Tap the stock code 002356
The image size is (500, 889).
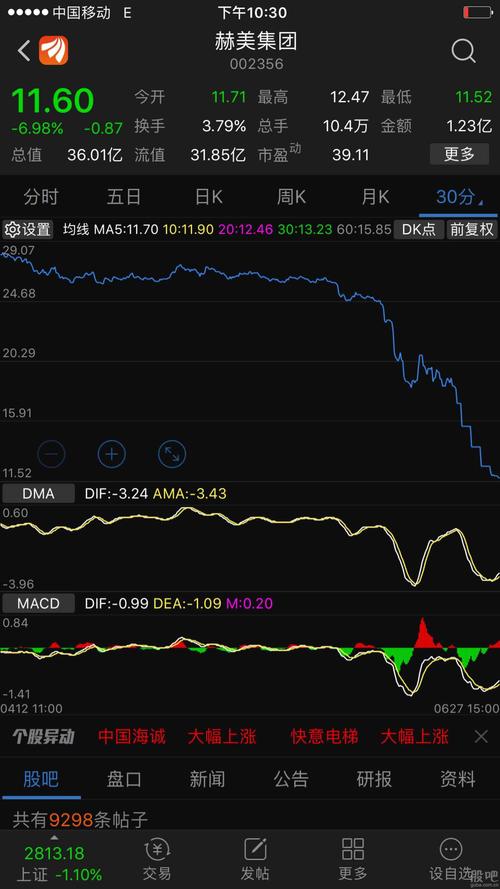click(x=256, y=64)
